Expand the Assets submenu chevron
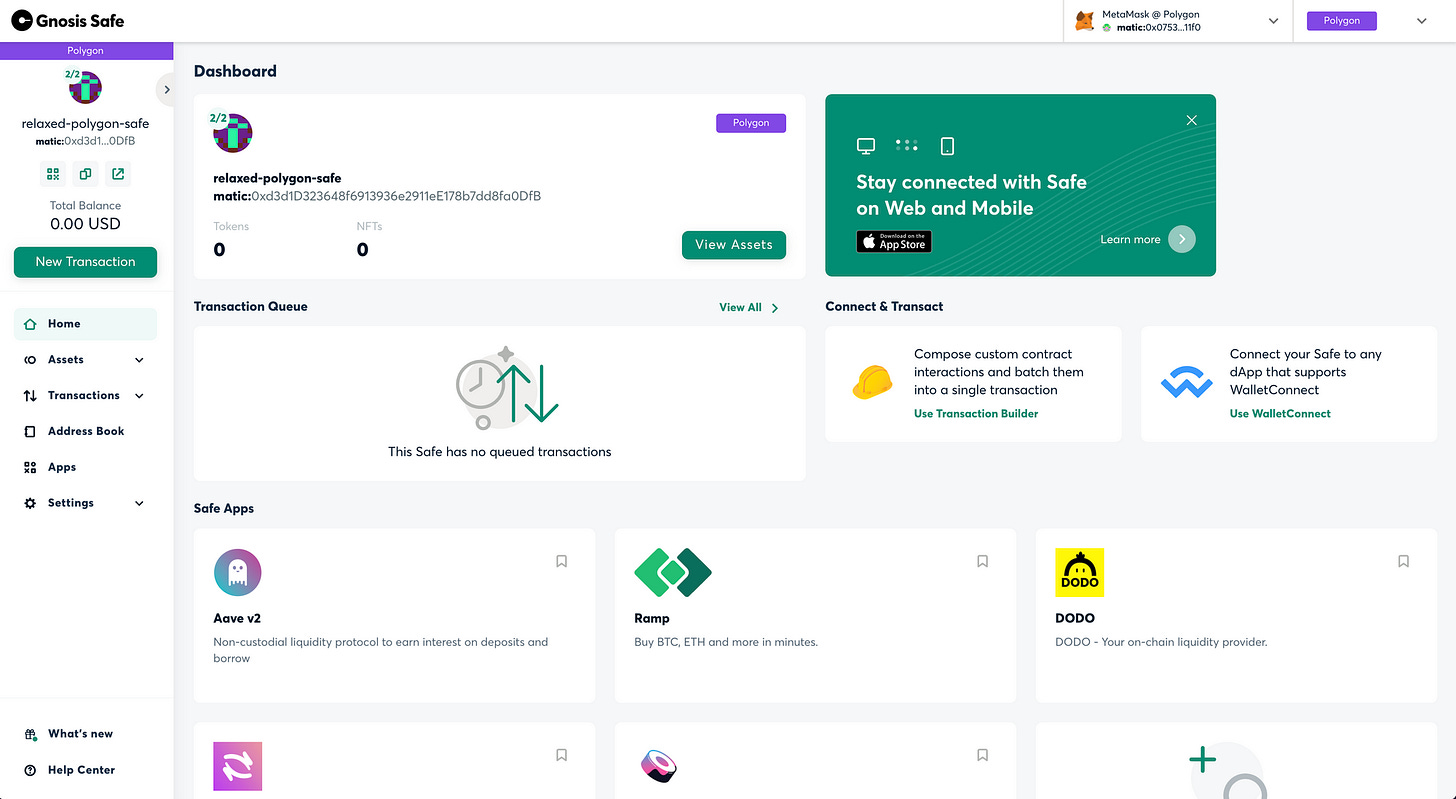Screen dimensions: 1456x799 point(139,360)
